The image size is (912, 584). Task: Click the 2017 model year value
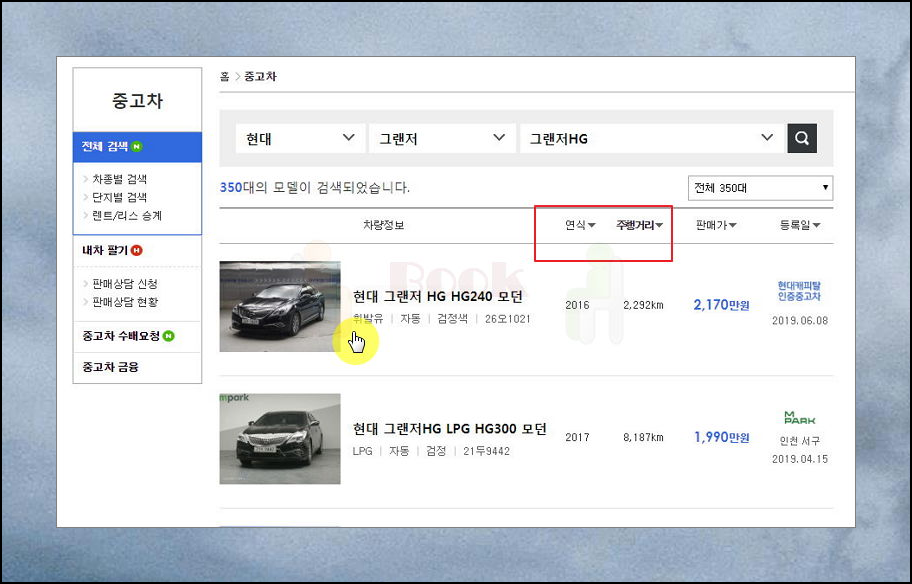click(x=577, y=437)
